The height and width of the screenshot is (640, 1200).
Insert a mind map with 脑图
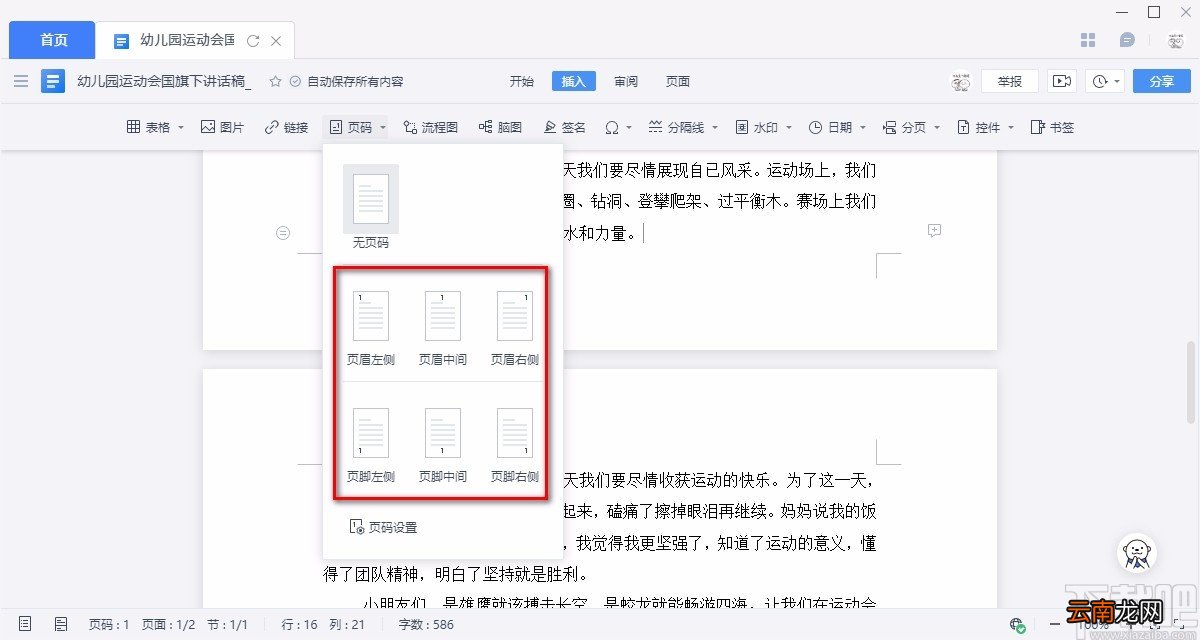click(x=500, y=127)
